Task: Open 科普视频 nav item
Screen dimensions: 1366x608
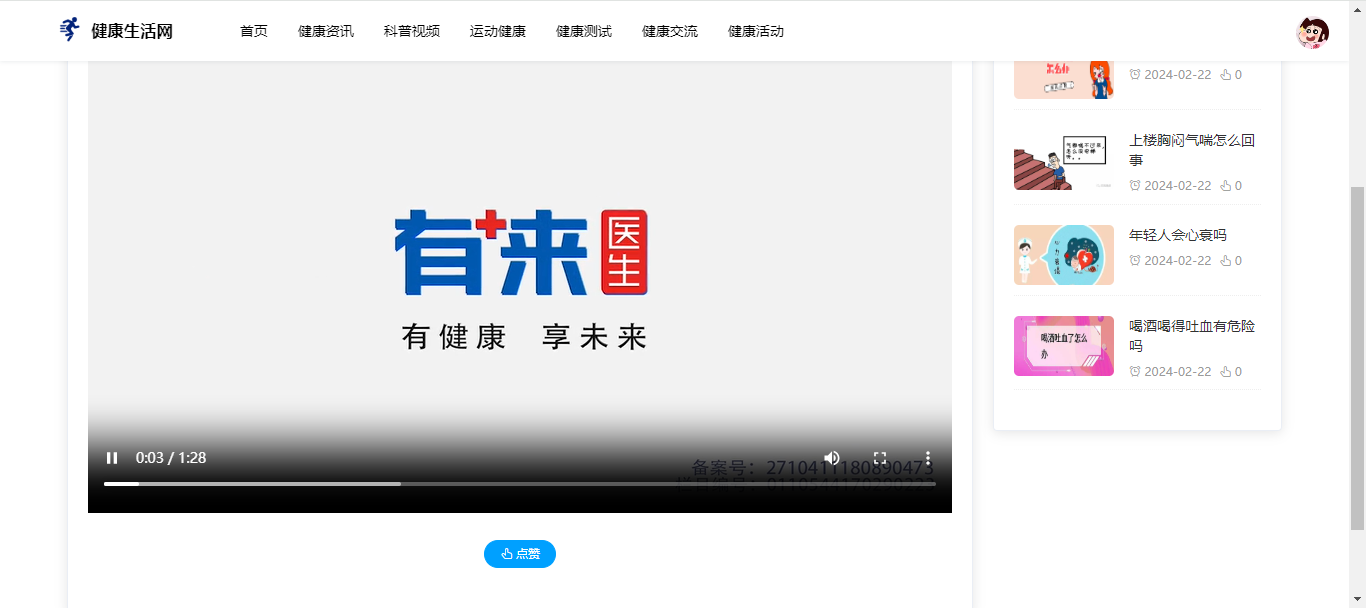Action: [x=412, y=31]
